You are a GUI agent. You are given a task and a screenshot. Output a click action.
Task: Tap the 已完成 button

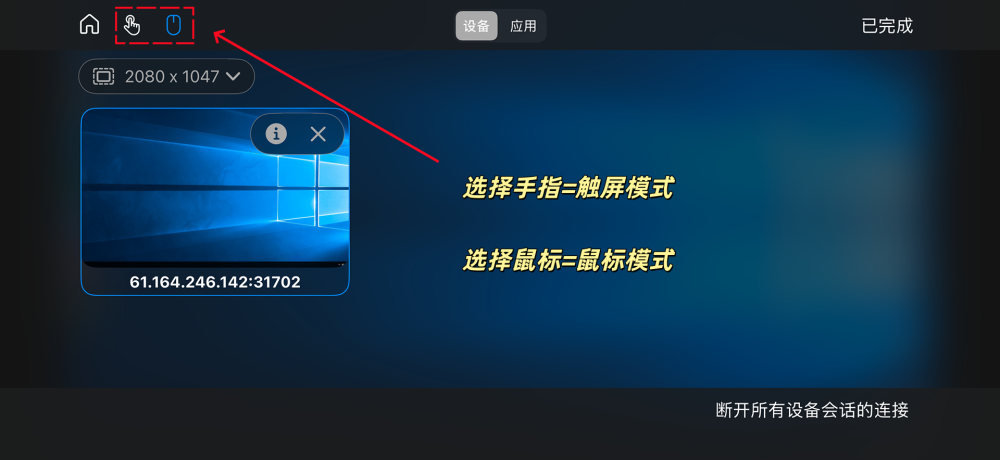(x=887, y=26)
